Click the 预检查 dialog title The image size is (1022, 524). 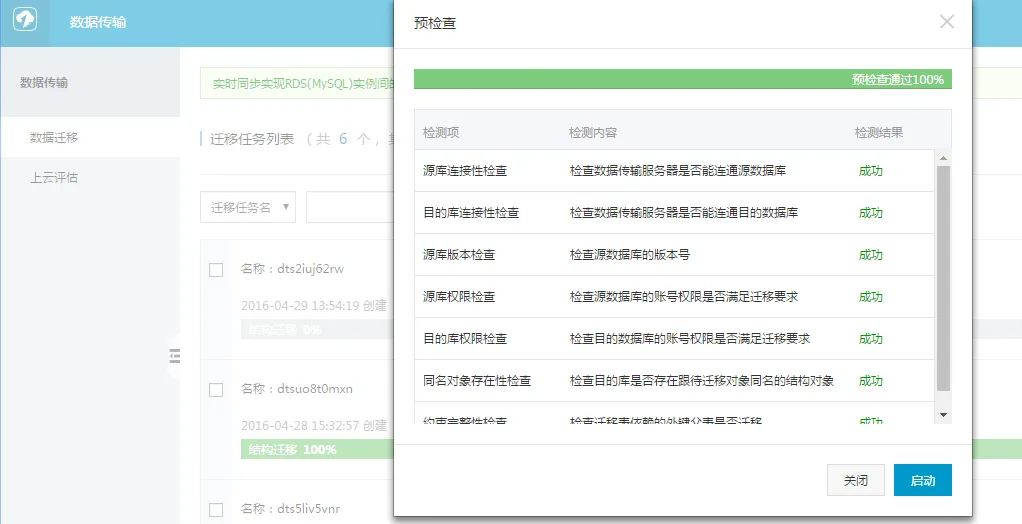pyautogui.click(x=435, y=23)
